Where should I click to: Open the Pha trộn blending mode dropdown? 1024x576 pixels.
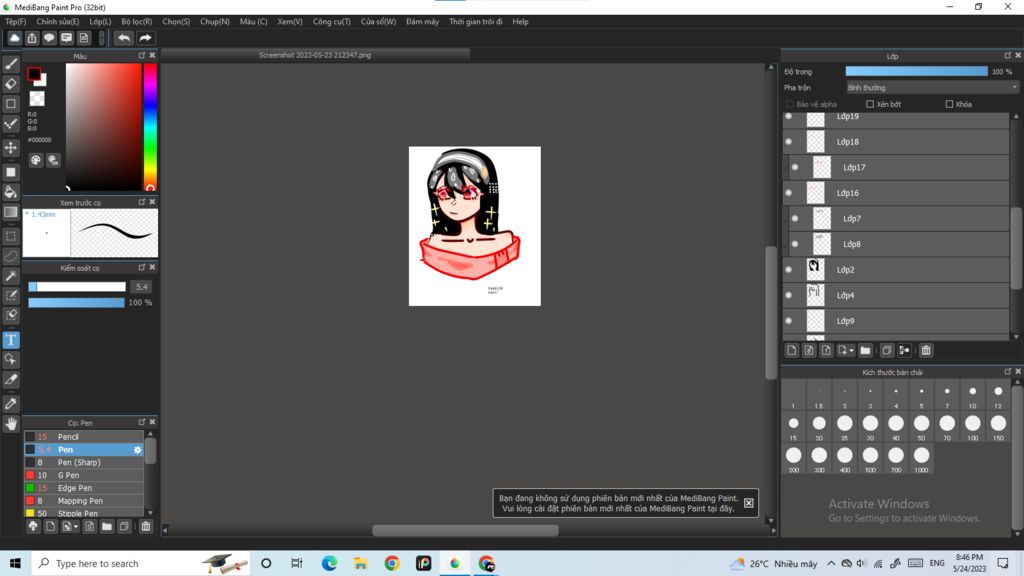931,88
